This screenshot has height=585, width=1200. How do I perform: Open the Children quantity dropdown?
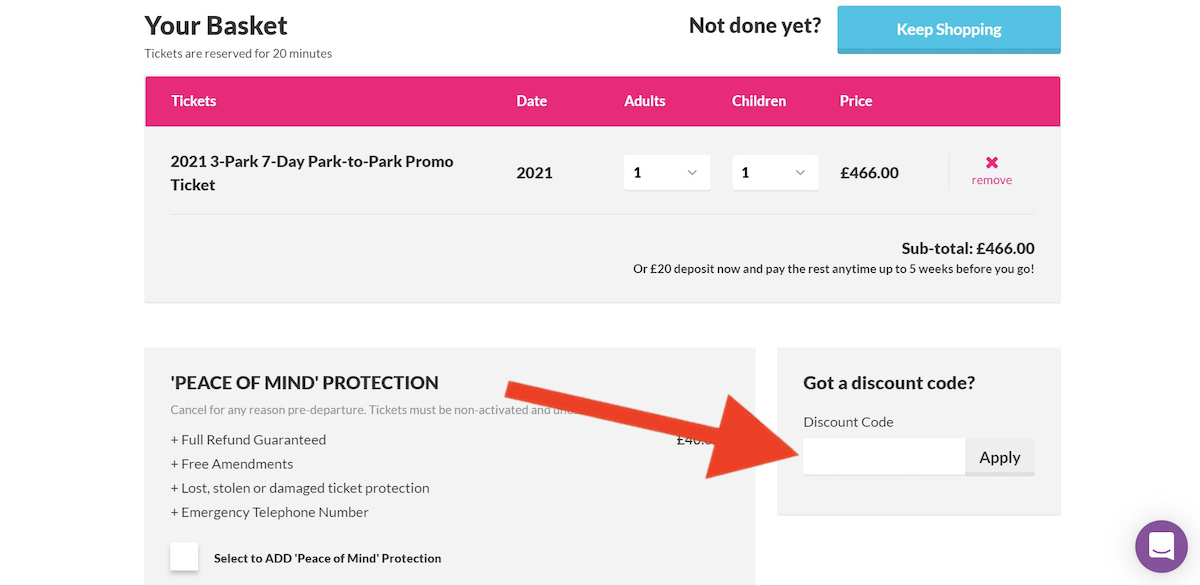(775, 172)
